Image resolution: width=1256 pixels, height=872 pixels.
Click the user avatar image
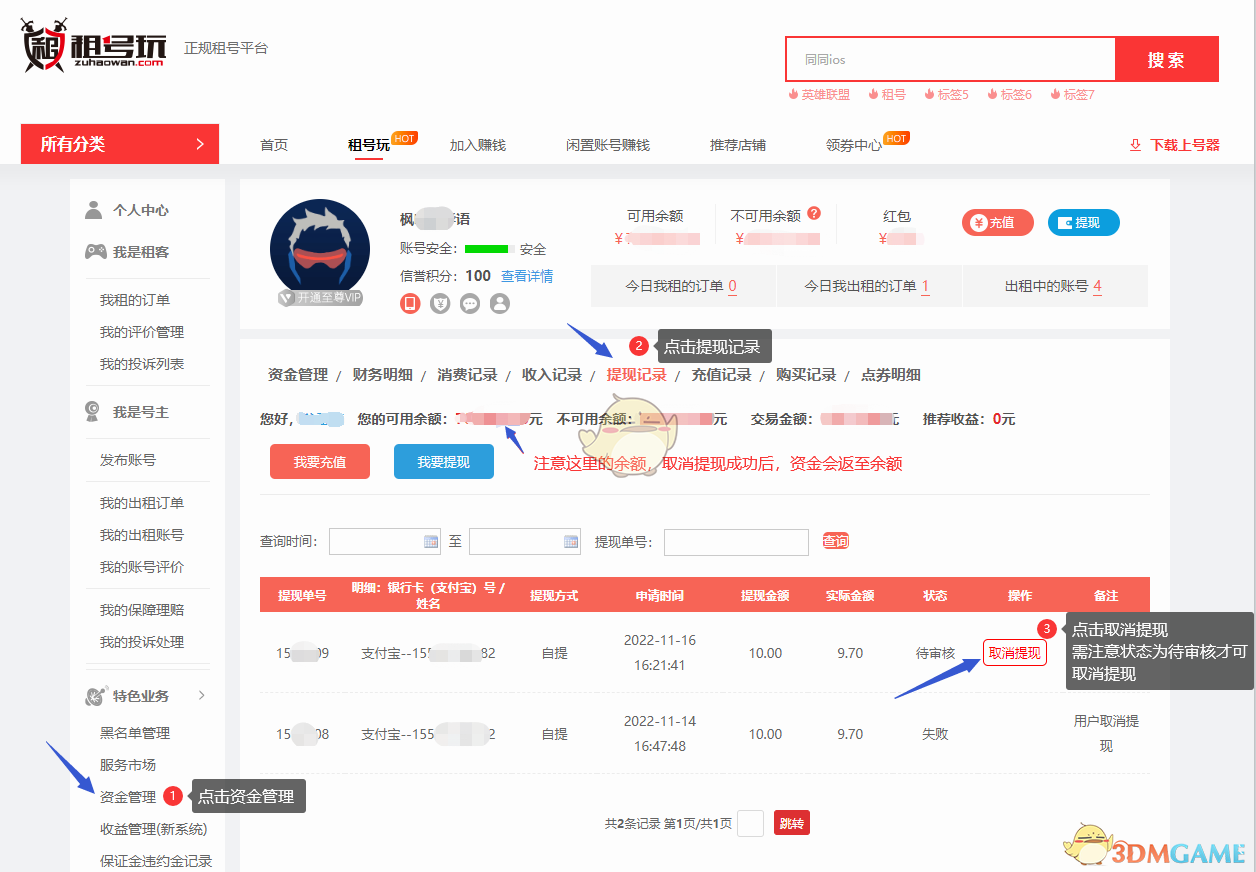click(319, 249)
